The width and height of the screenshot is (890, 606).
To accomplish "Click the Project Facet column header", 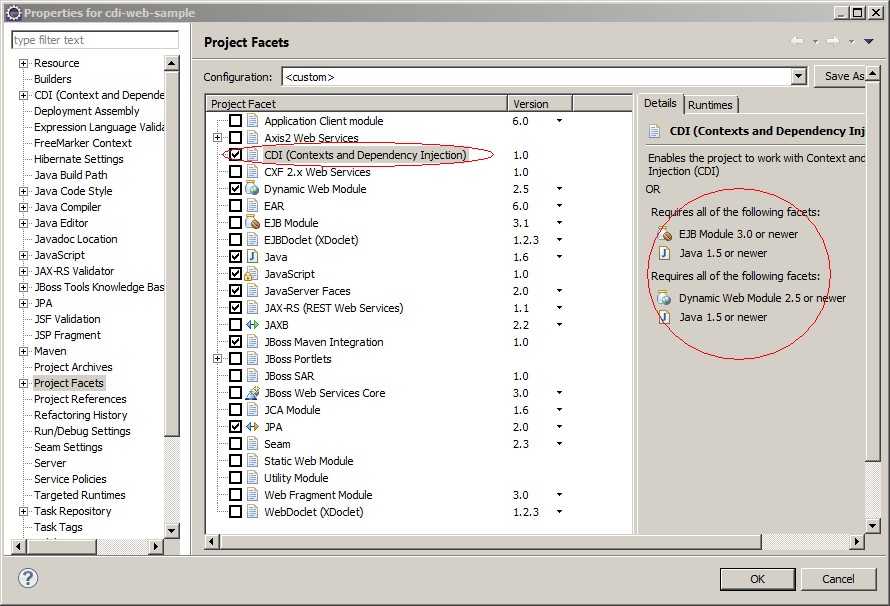I will pyautogui.click(x=356, y=104).
